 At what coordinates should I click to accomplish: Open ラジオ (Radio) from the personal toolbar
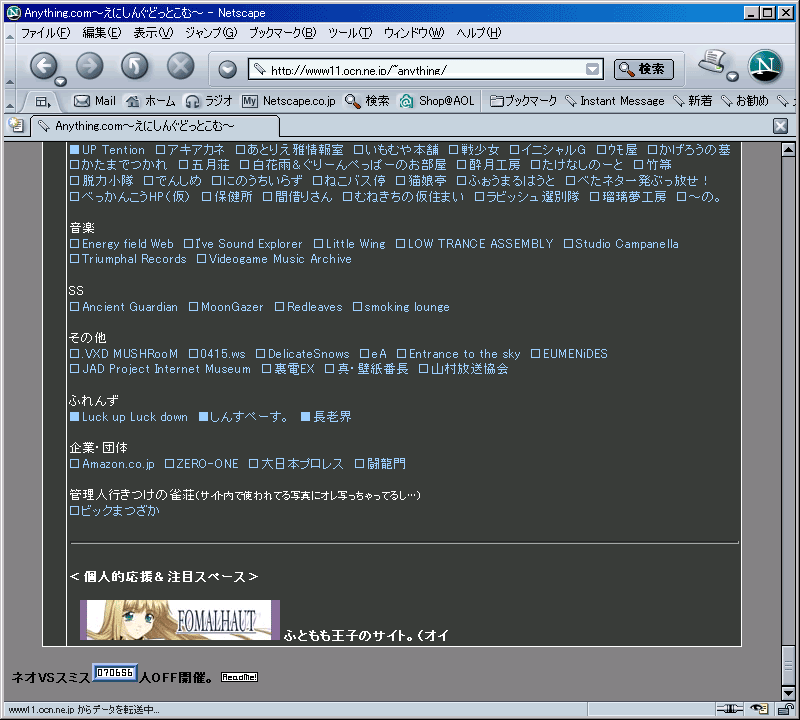point(209,101)
